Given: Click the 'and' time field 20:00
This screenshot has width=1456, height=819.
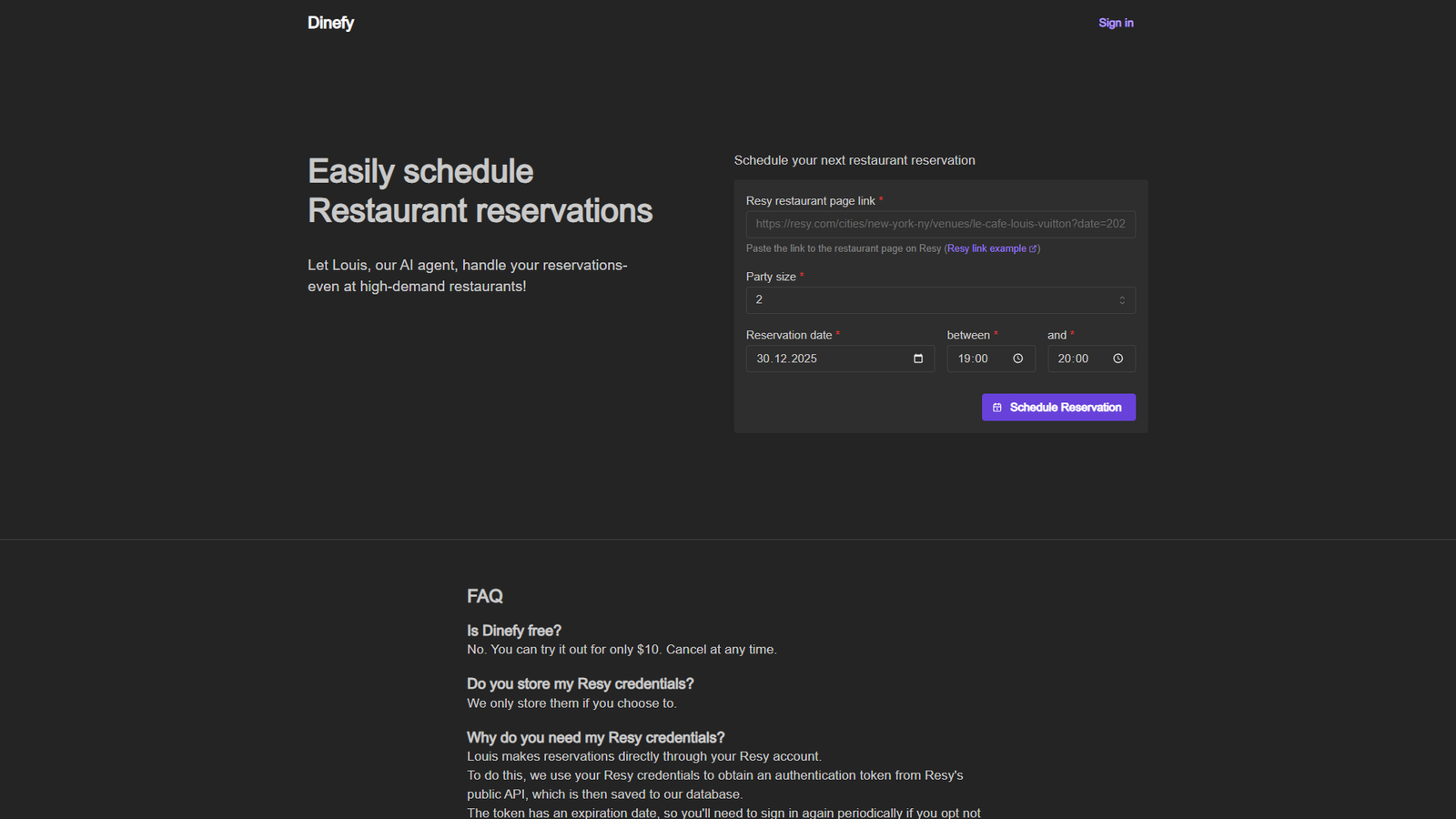Looking at the screenshot, I should click(1091, 359).
